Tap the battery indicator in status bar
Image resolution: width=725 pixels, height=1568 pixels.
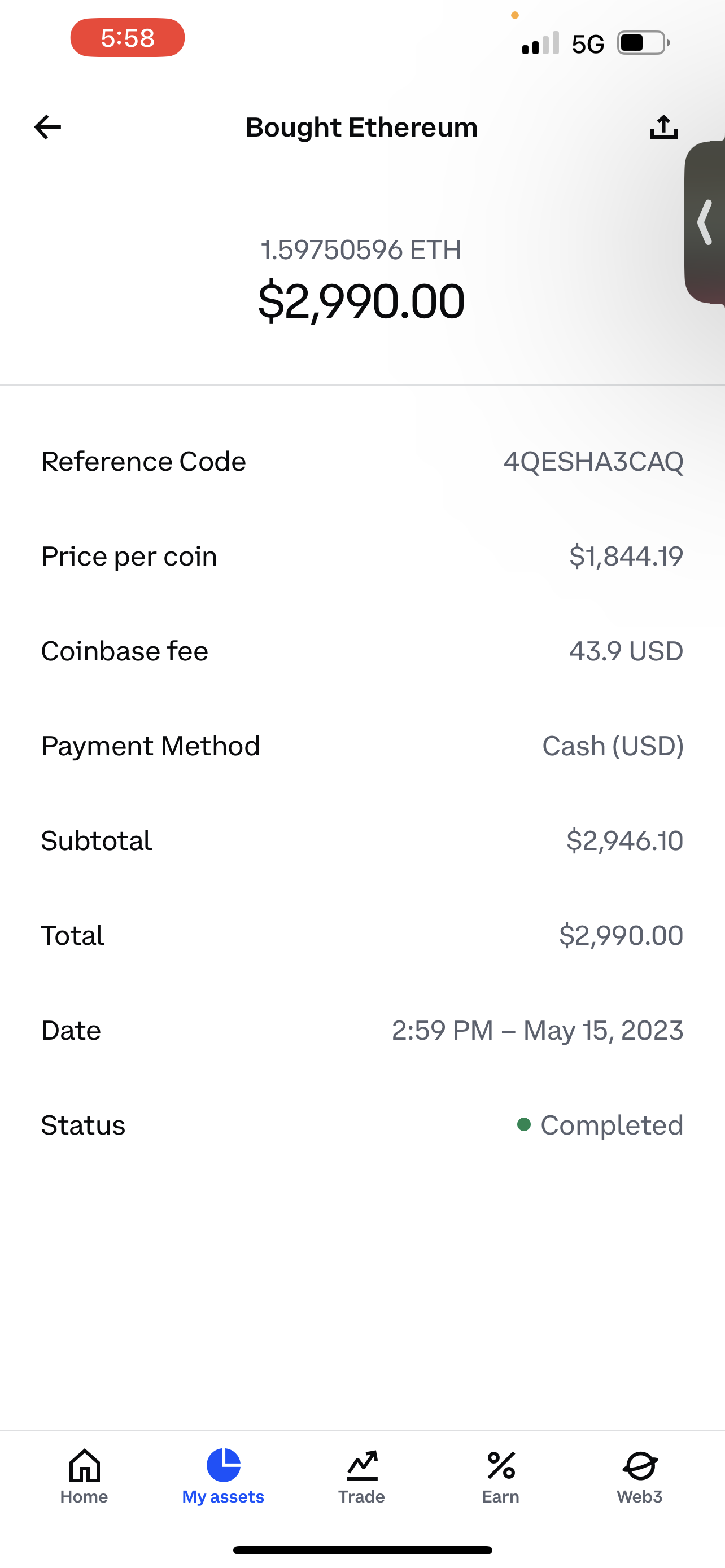click(643, 43)
